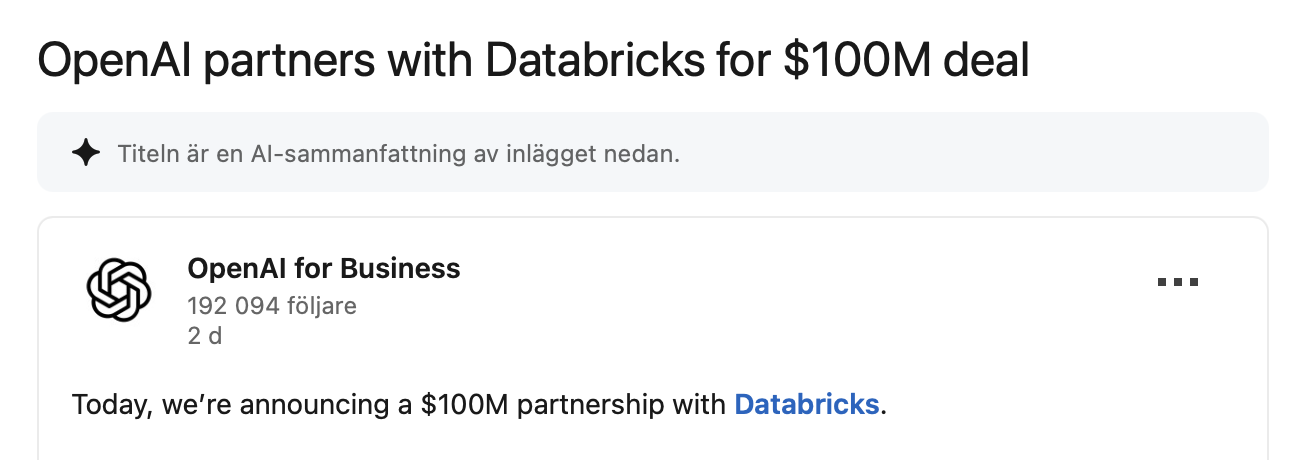Viewport: 1292px width, 460px height.
Task: Open the OpenAI for Business profile name
Action: pos(323,268)
